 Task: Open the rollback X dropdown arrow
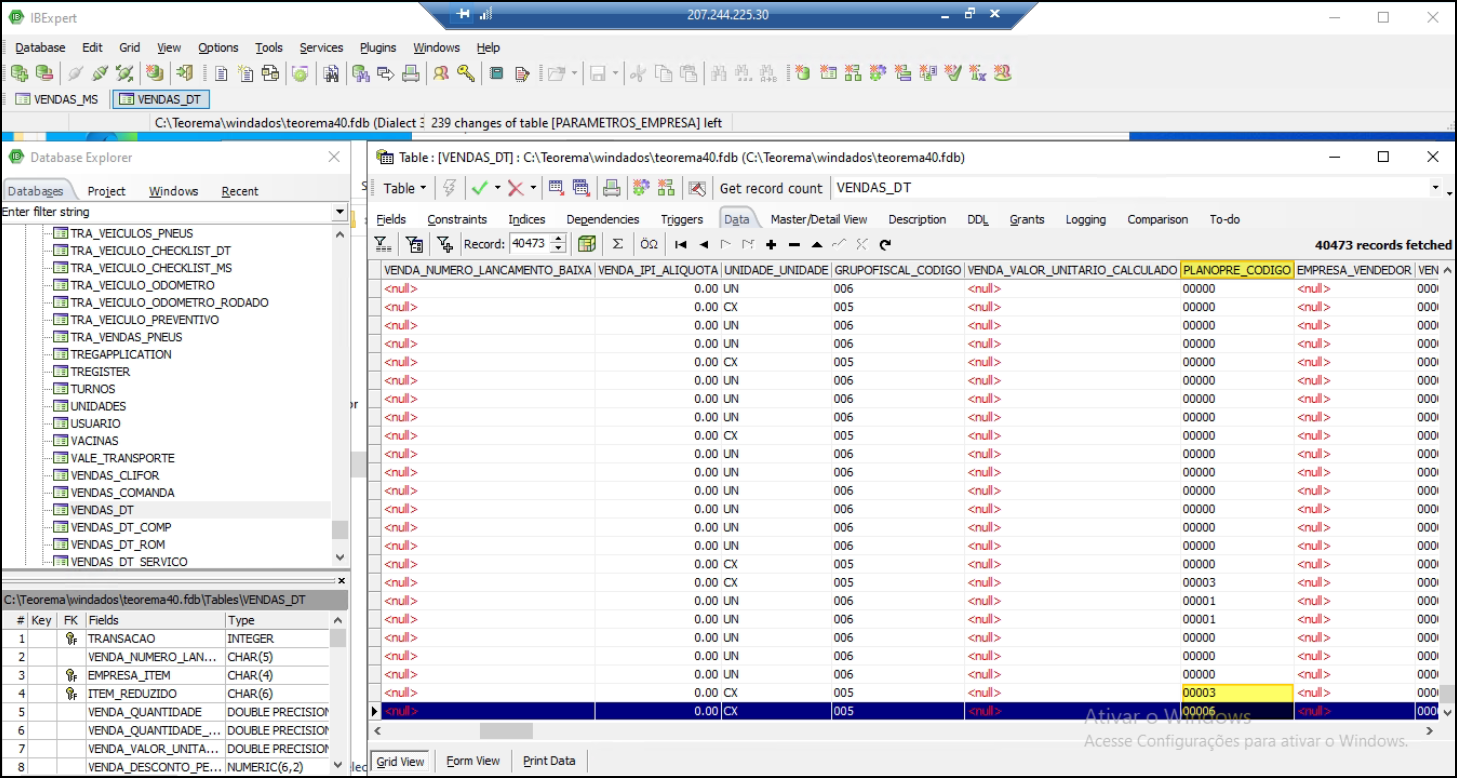(533, 188)
